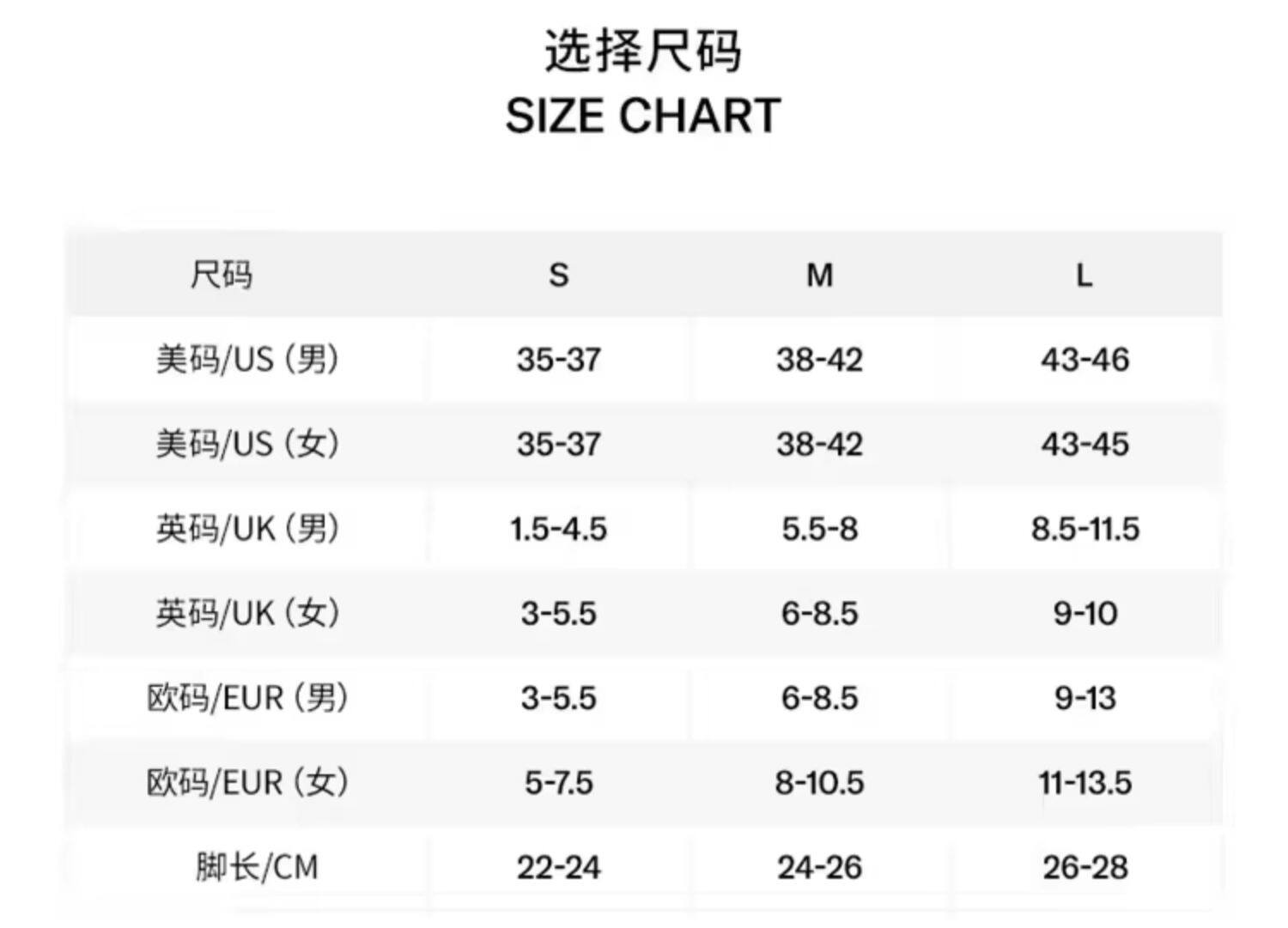Click the 26-28 foot length cell
This screenshot has width=1288, height=928.
(1084, 867)
